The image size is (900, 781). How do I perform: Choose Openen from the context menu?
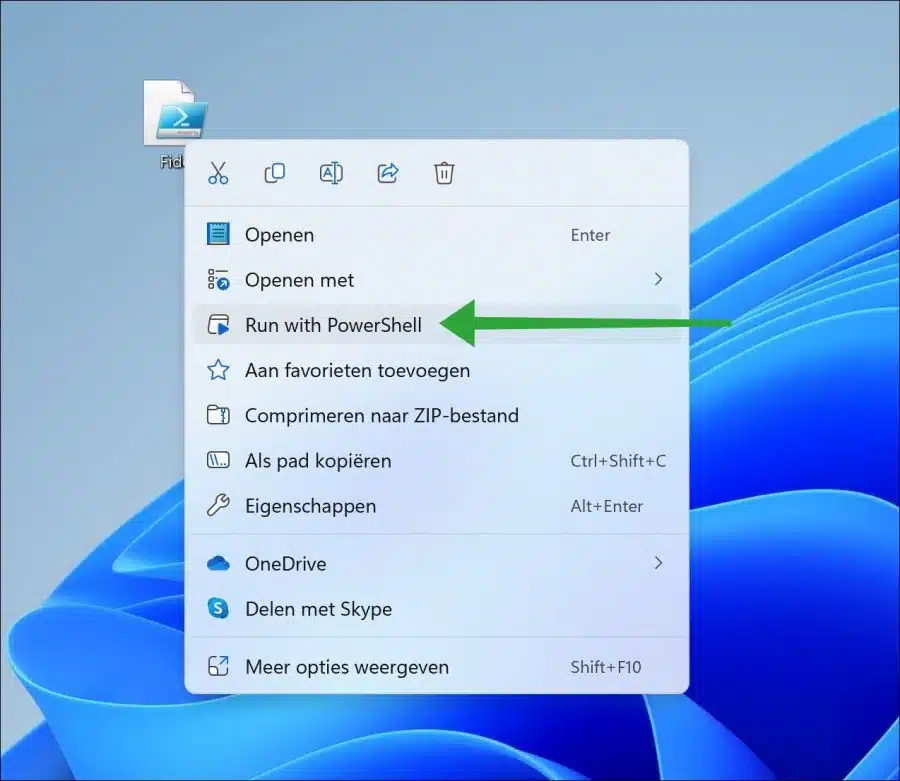(437, 235)
